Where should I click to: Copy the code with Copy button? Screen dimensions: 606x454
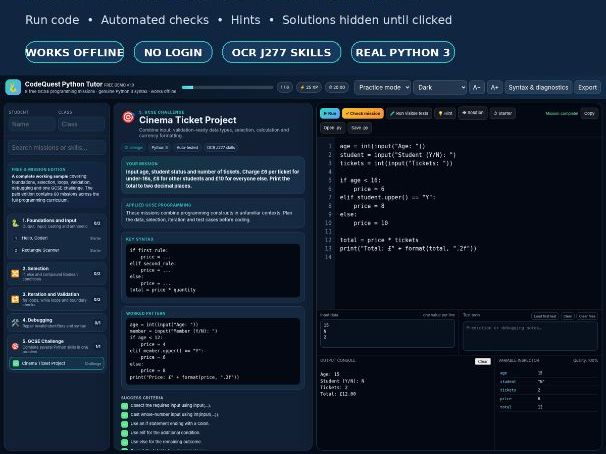(589, 113)
